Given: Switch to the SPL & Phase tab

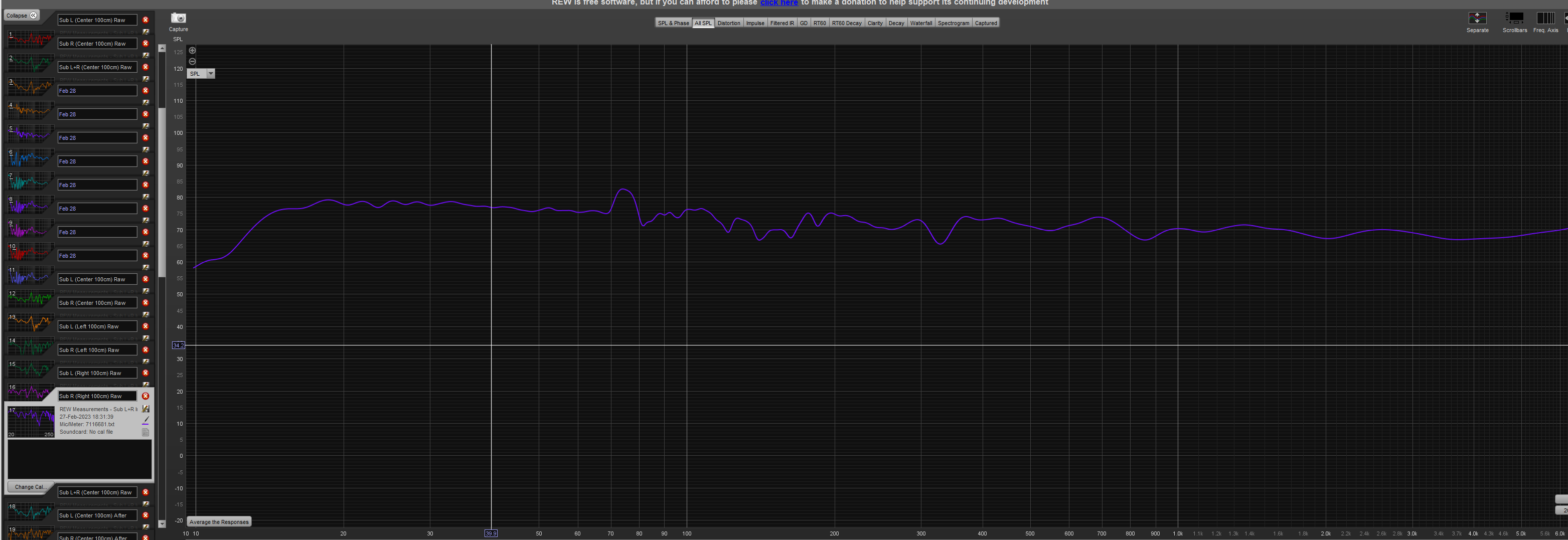Looking at the screenshot, I should point(673,23).
